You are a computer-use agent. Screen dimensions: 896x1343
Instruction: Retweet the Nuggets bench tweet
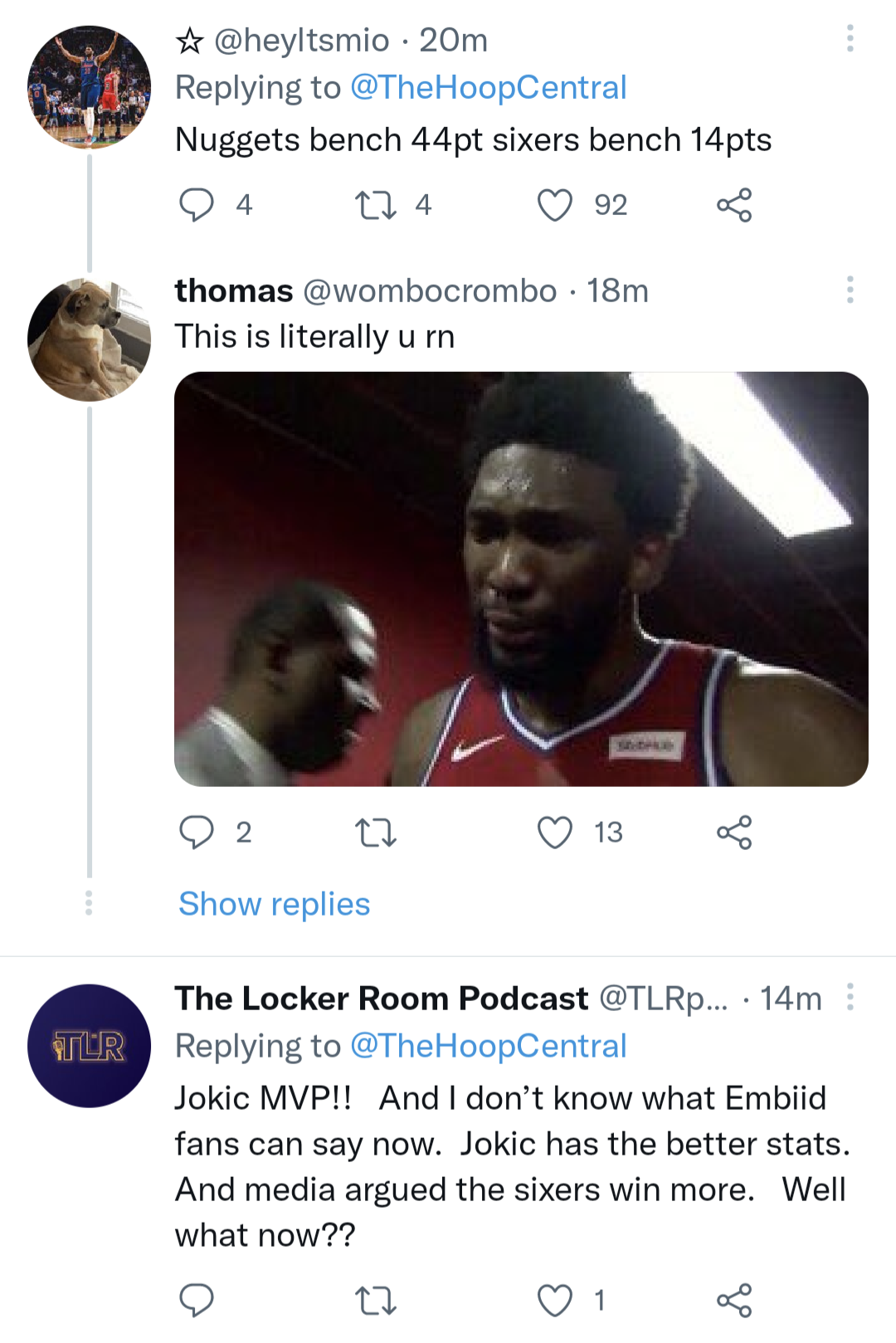[x=375, y=205]
